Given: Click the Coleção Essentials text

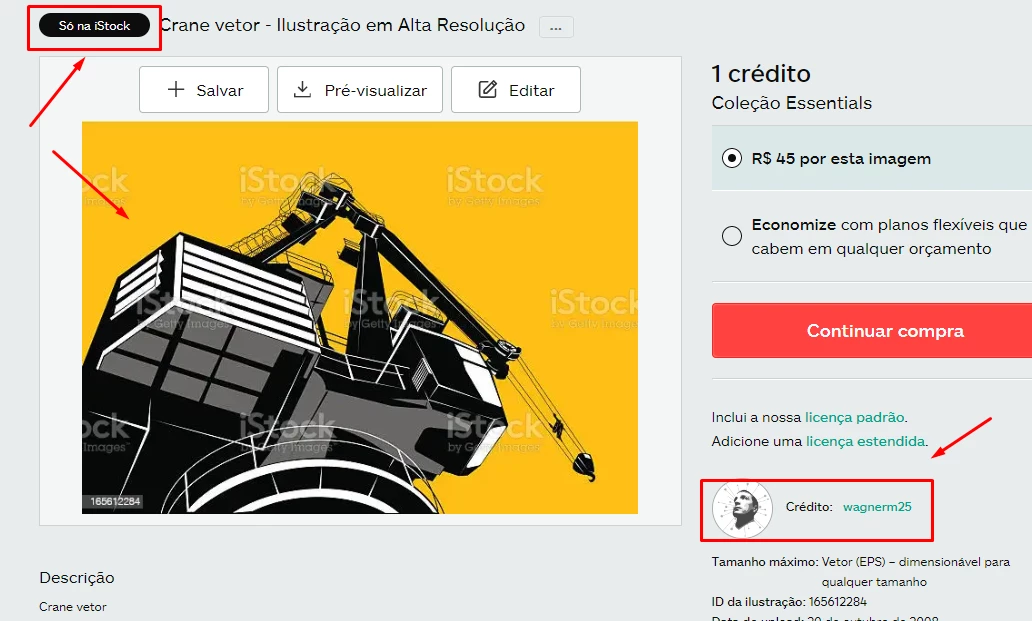Looking at the screenshot, I should (x=792, y=103).
